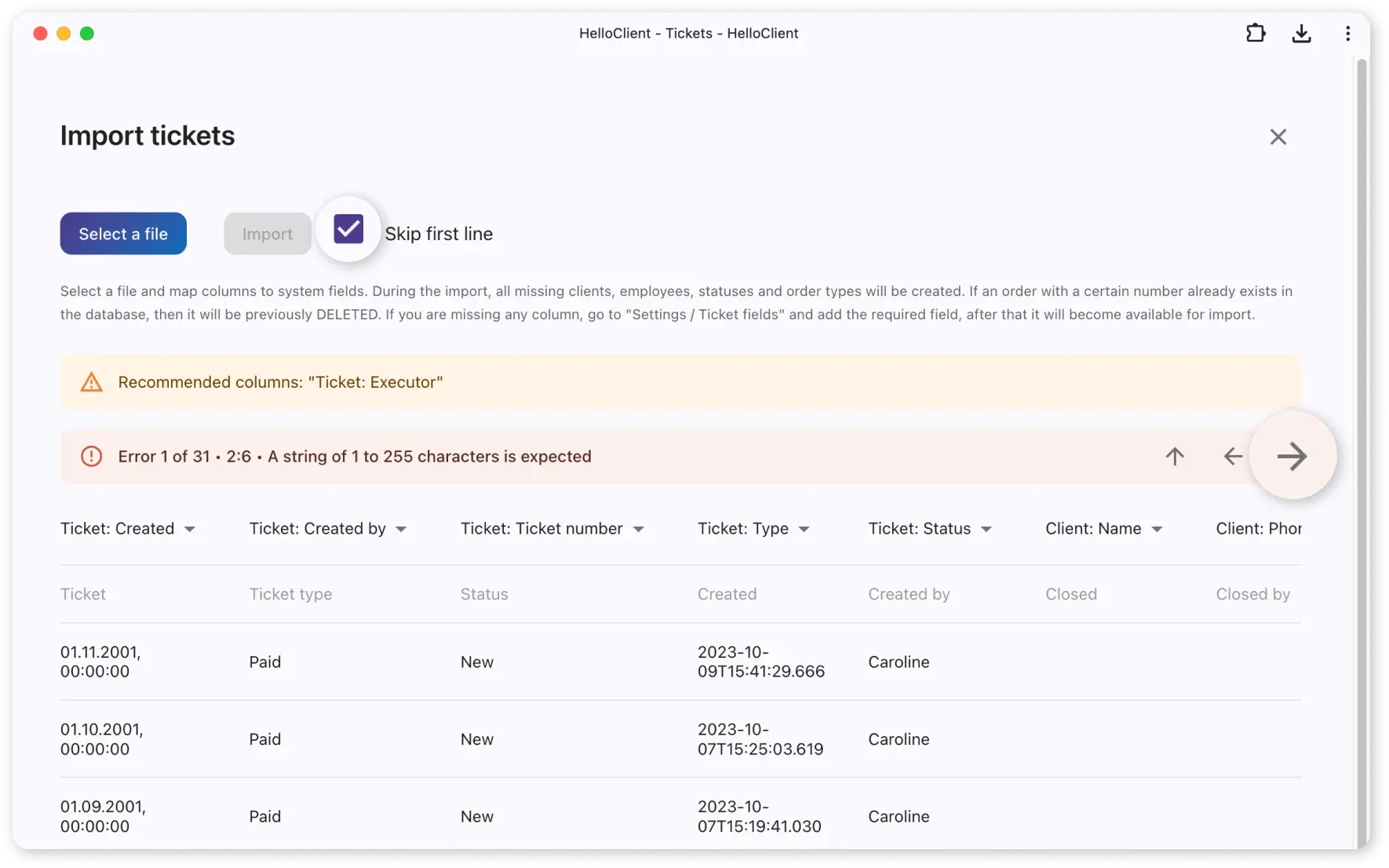Expand the Client: Name column dropdown
Viewport: 1389px width, 868px height.
tap(1156, 530)
